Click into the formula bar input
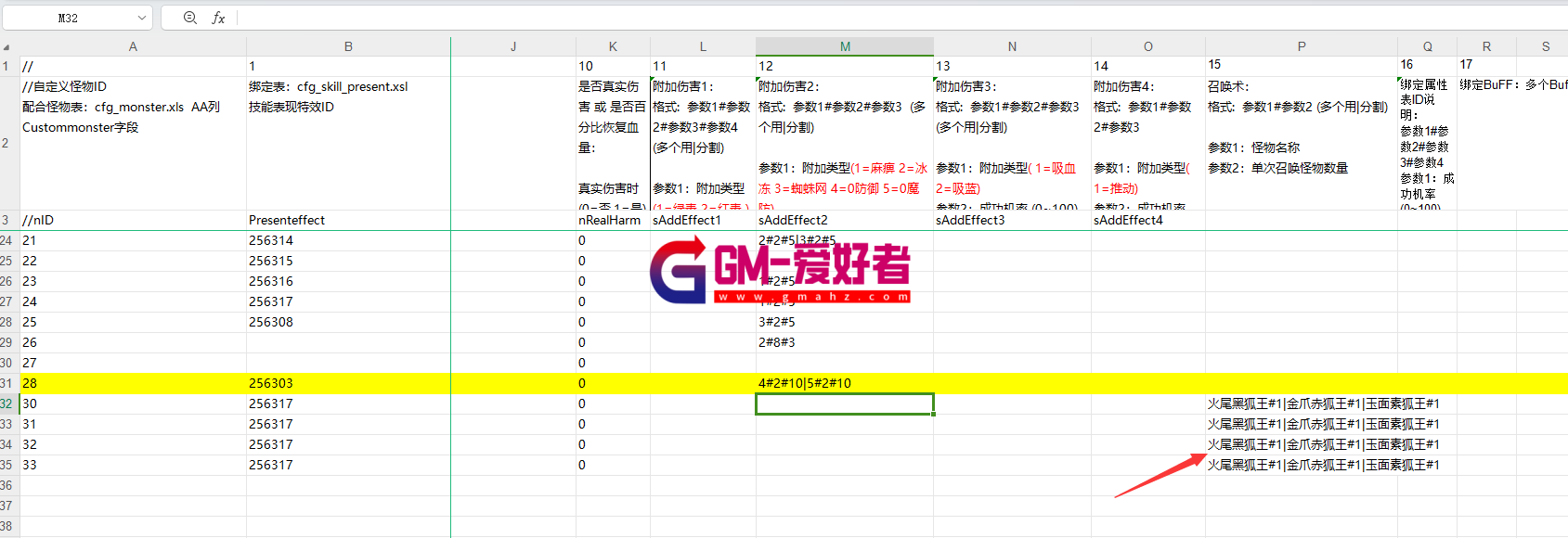The height and width of the screenshot is (538, 1568). (x=901, y=18)
